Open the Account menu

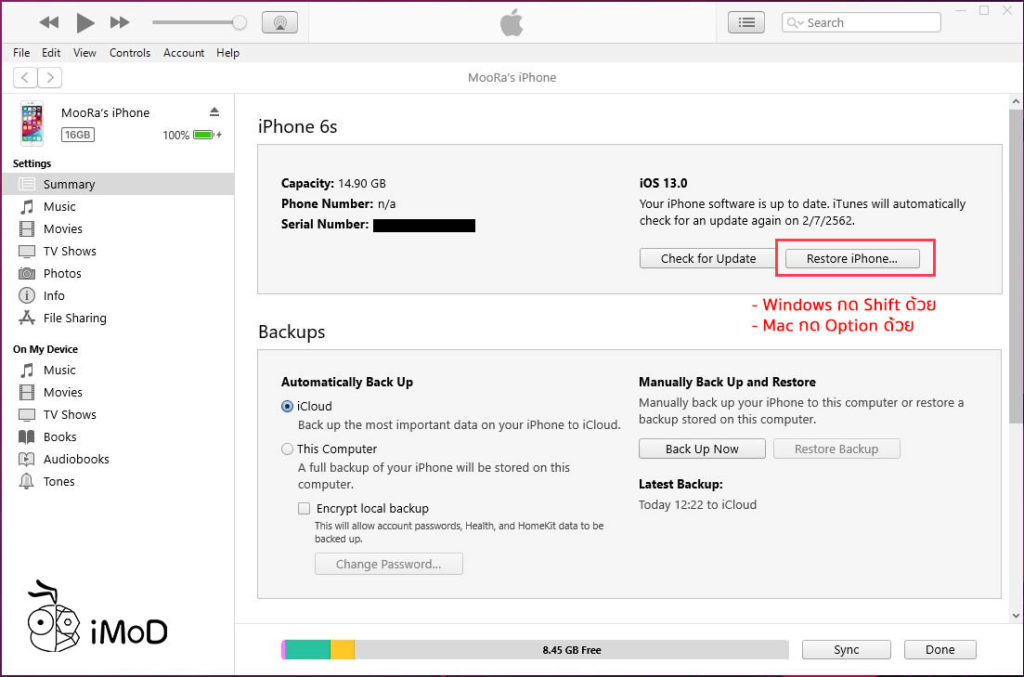coord(184,53)
